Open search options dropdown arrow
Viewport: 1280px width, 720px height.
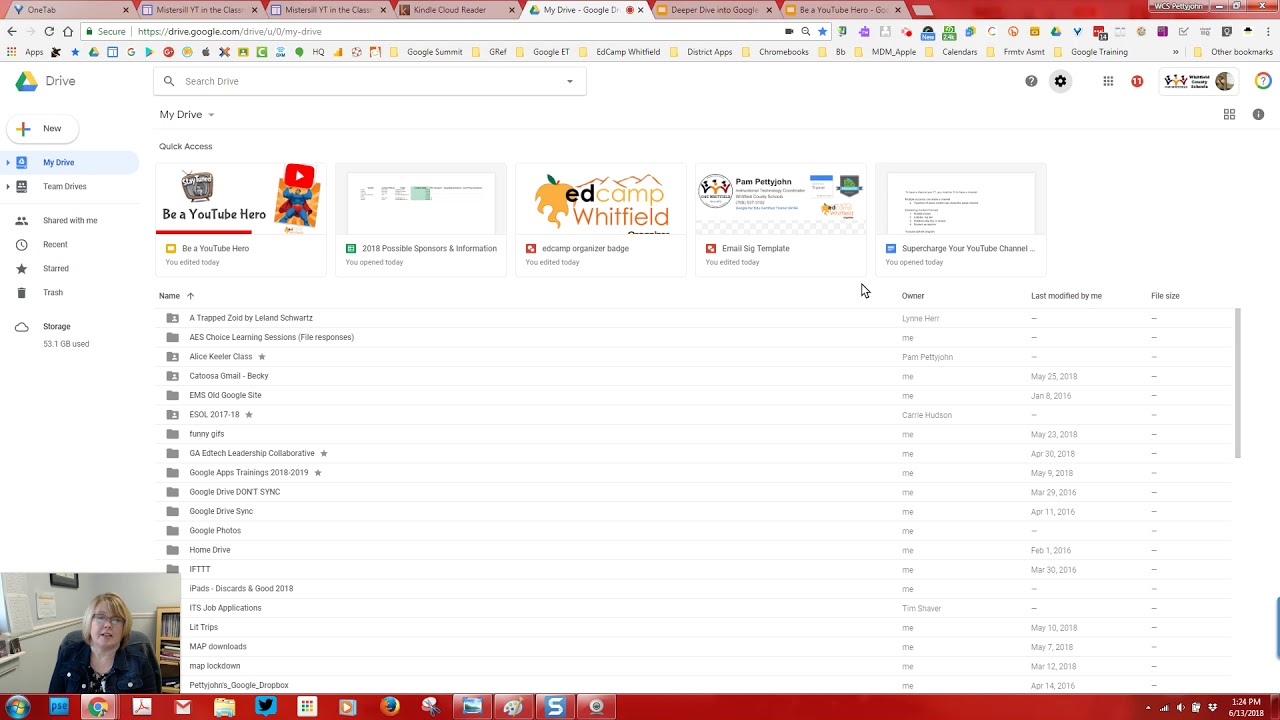point(570,81)
